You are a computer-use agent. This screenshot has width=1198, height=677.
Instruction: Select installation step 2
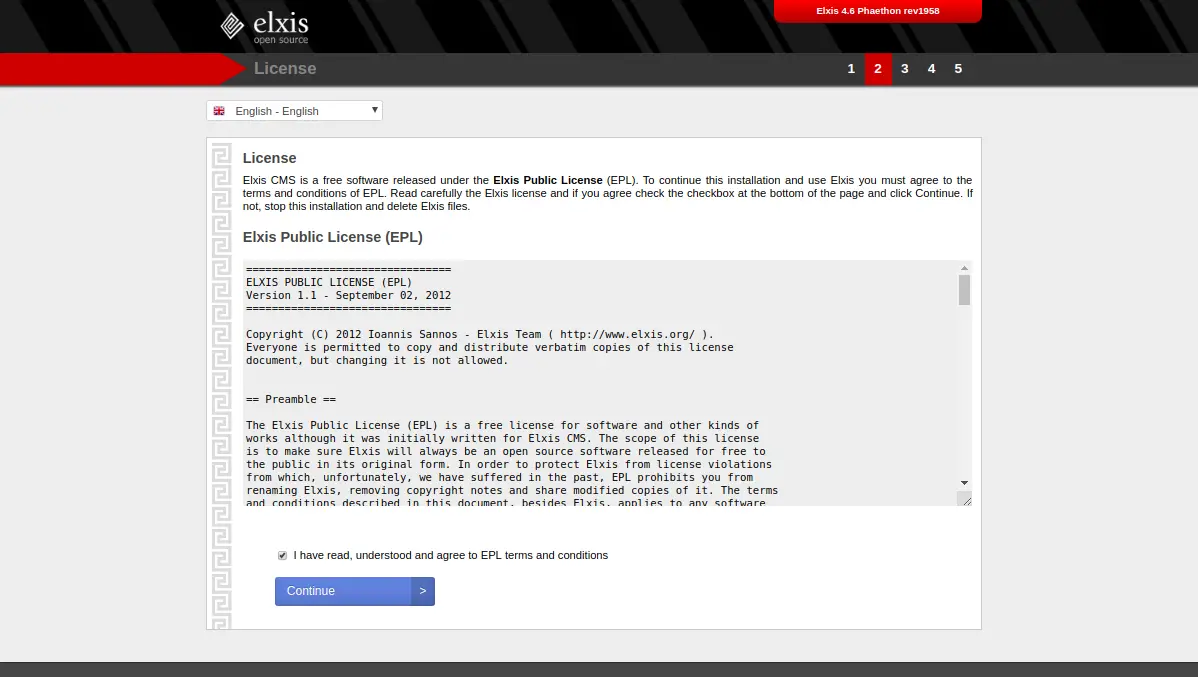click(x=878, y=69)
